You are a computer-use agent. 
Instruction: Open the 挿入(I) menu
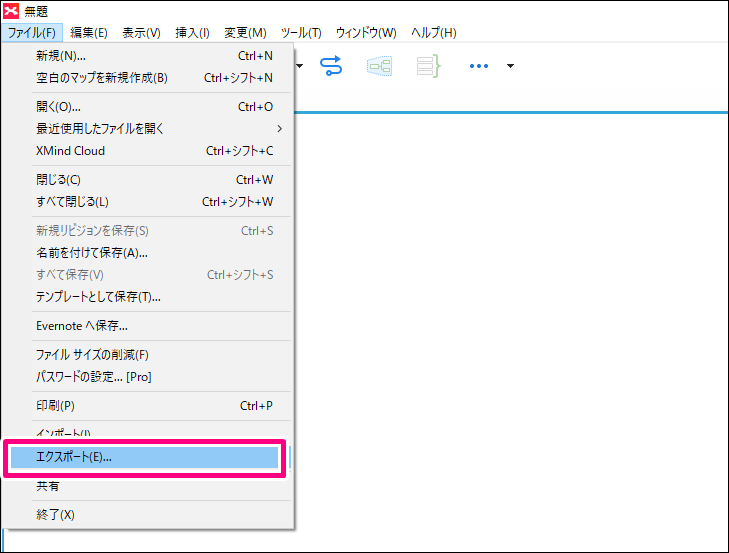tap(192, 33)
